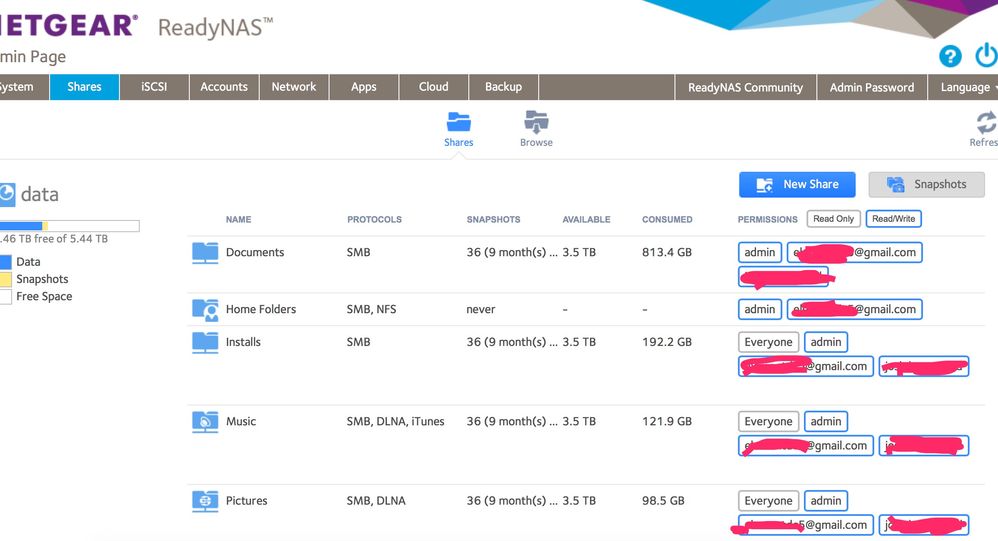Click the admin tag on Music row
The image size is (998, 541).
click(x=826, y=421)
